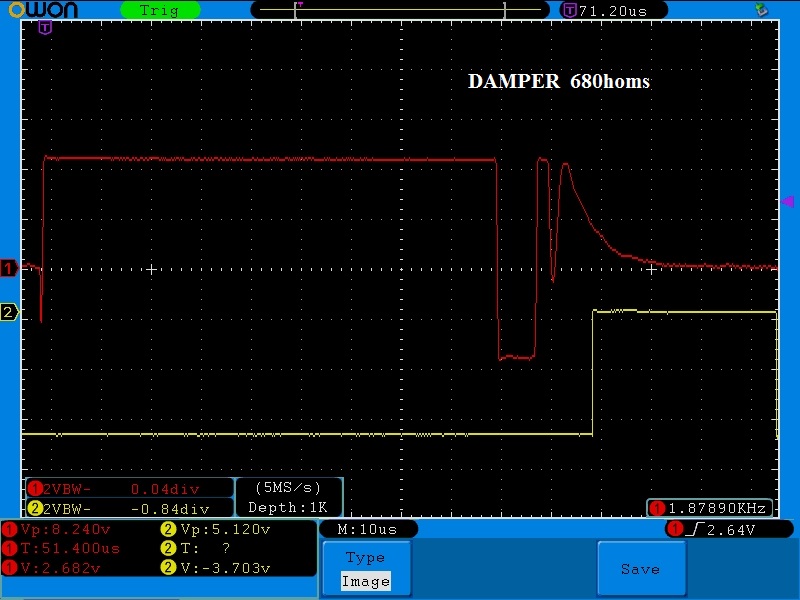Click channel 2 T: ? measurement
The width and height of the screenshot is (800, 600).
click(x=196, y=548)
